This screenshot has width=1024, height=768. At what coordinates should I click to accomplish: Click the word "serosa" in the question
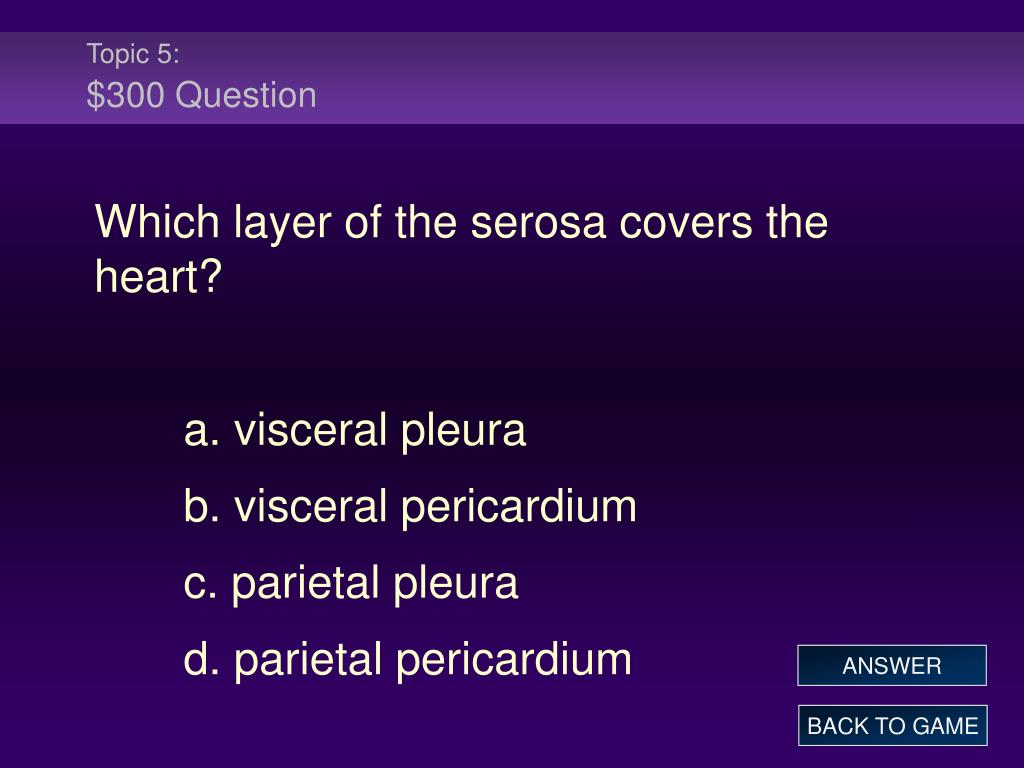[539, 223]
